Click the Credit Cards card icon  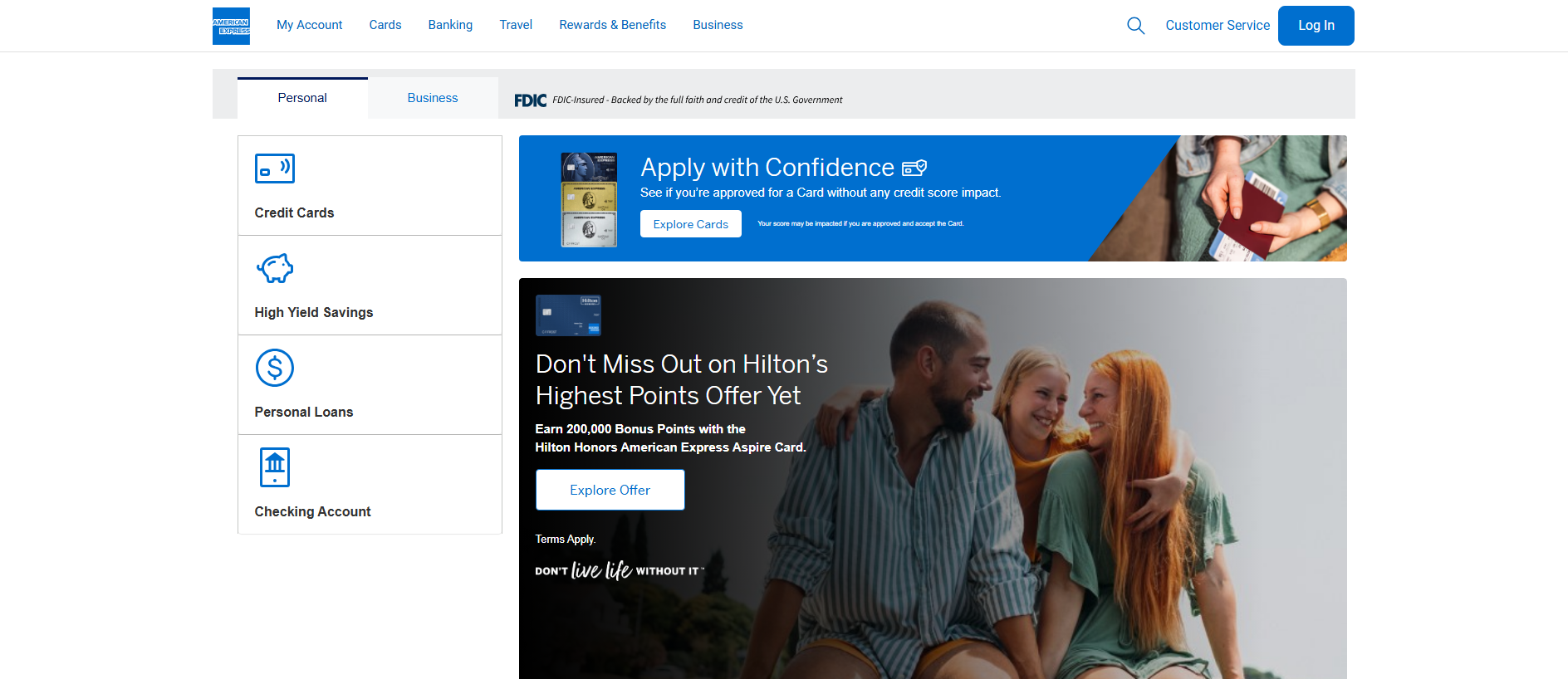click(275, 169)
